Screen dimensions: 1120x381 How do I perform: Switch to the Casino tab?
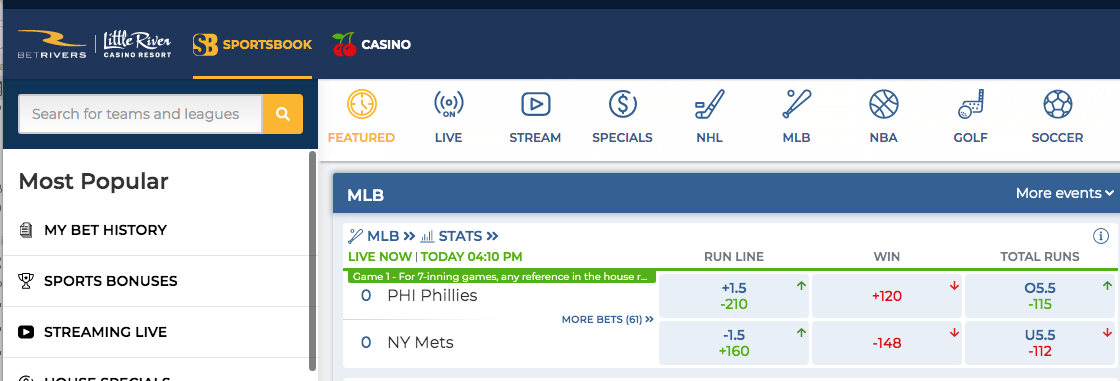[x=371, y=44]
